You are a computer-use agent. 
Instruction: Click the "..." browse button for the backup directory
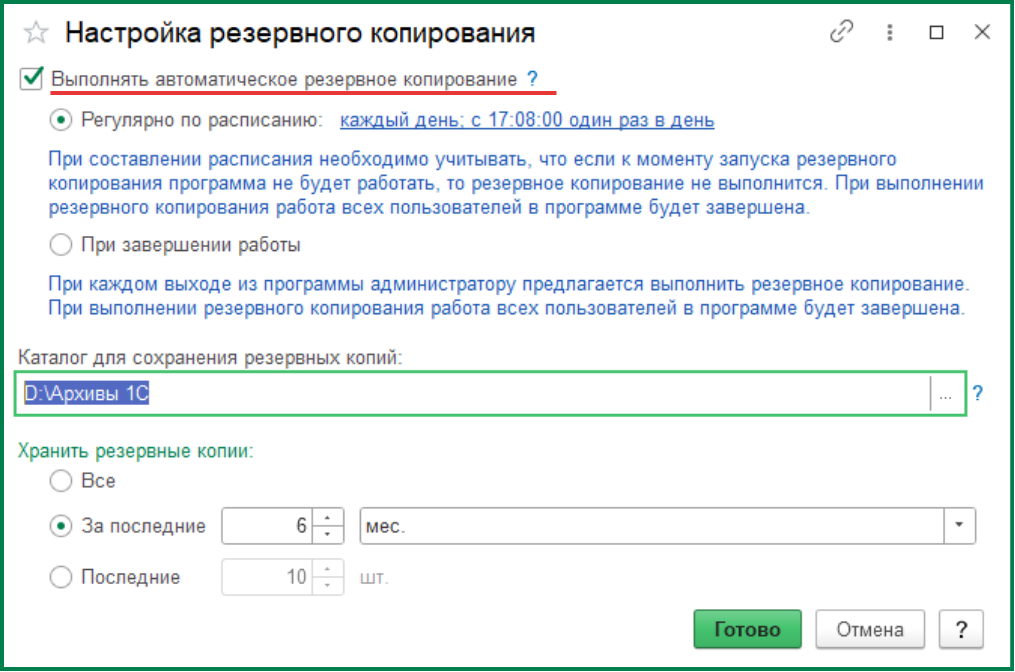click(946, 394)
